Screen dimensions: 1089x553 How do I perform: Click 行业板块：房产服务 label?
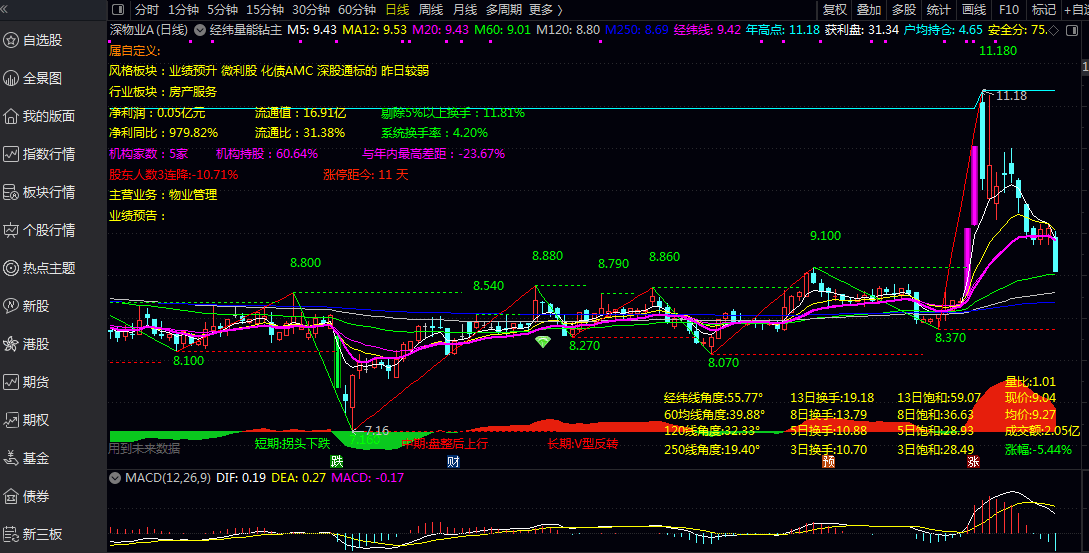(x=163, y=92)
